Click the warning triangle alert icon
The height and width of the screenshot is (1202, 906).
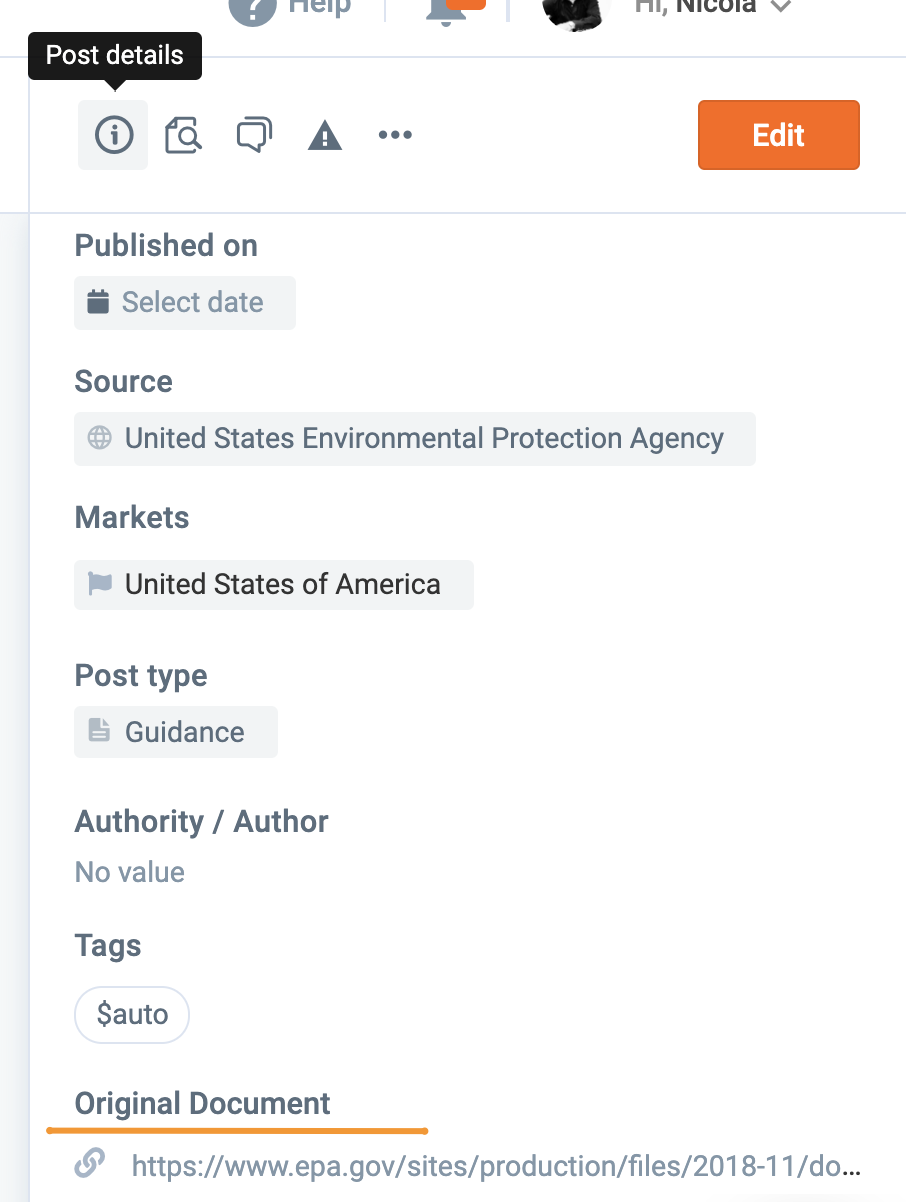point(325,136)
